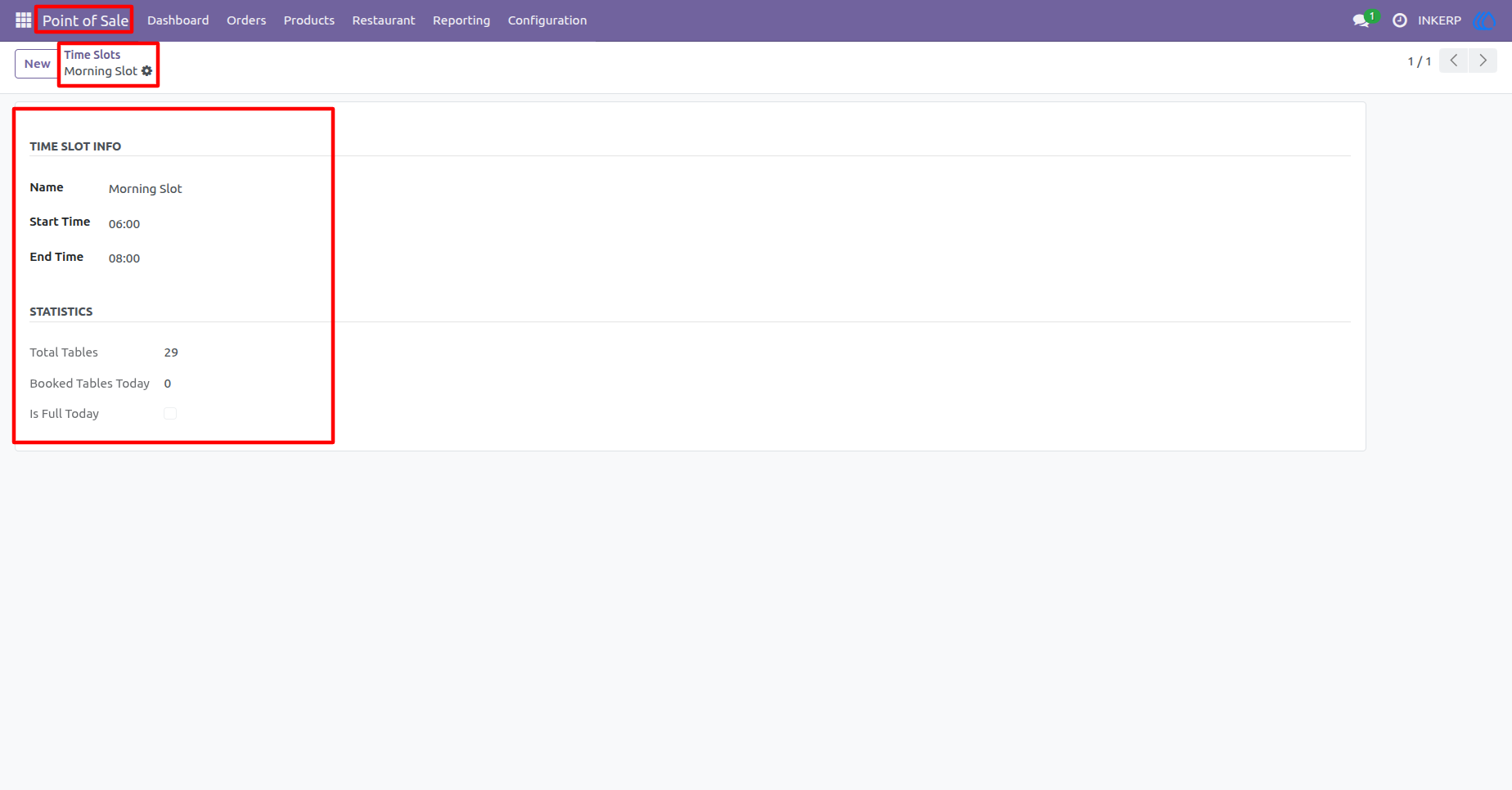The height and width of the screenshot is (790, 1512).
Task: Open the apps grid menu icon
Action: 23,20
